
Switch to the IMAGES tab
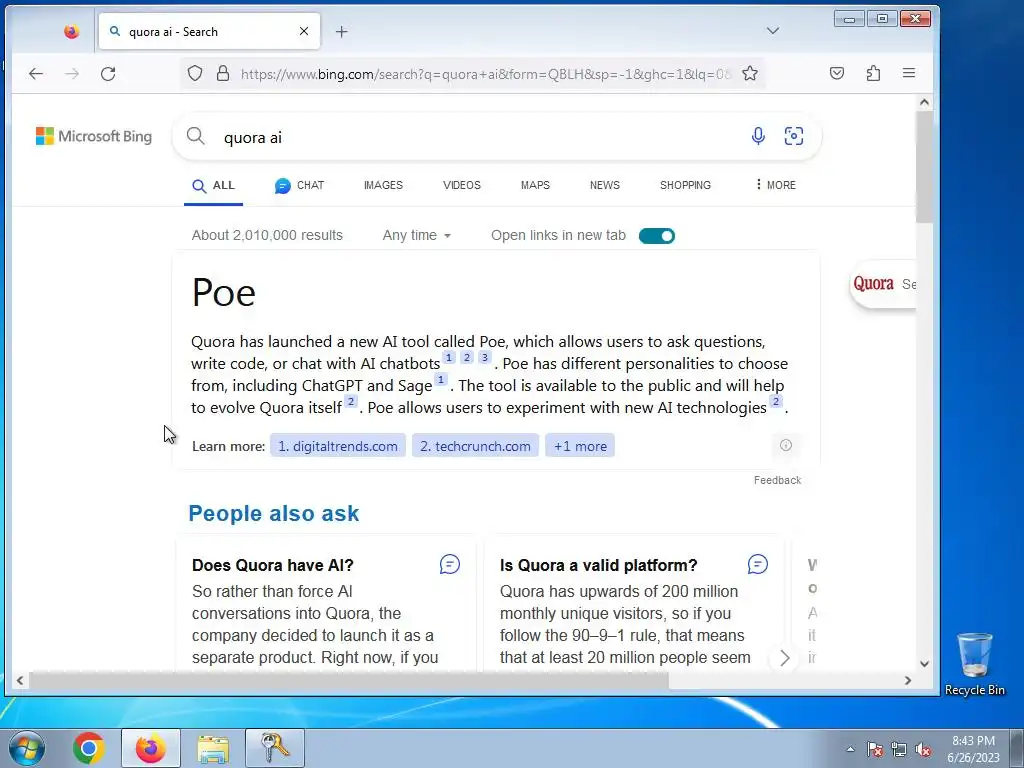coord(383,185)
